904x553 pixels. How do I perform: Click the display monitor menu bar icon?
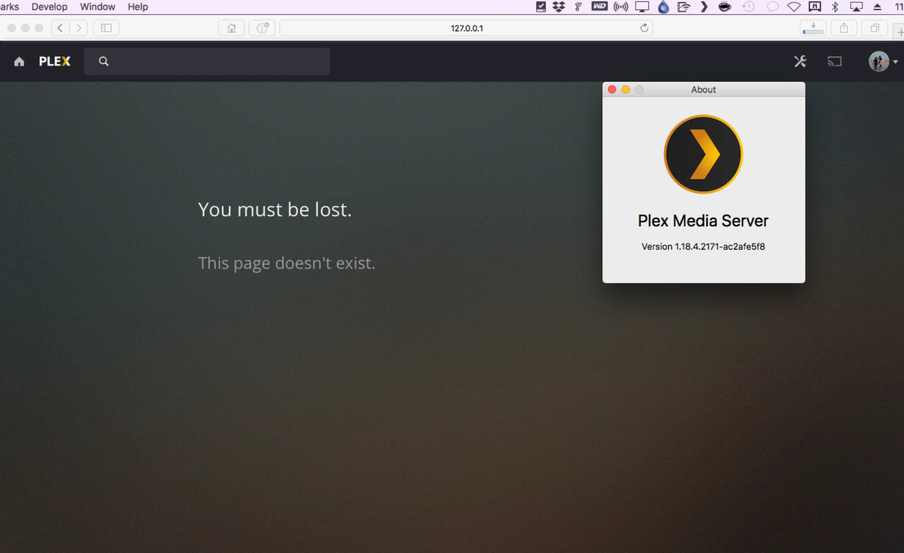(642, 7)
